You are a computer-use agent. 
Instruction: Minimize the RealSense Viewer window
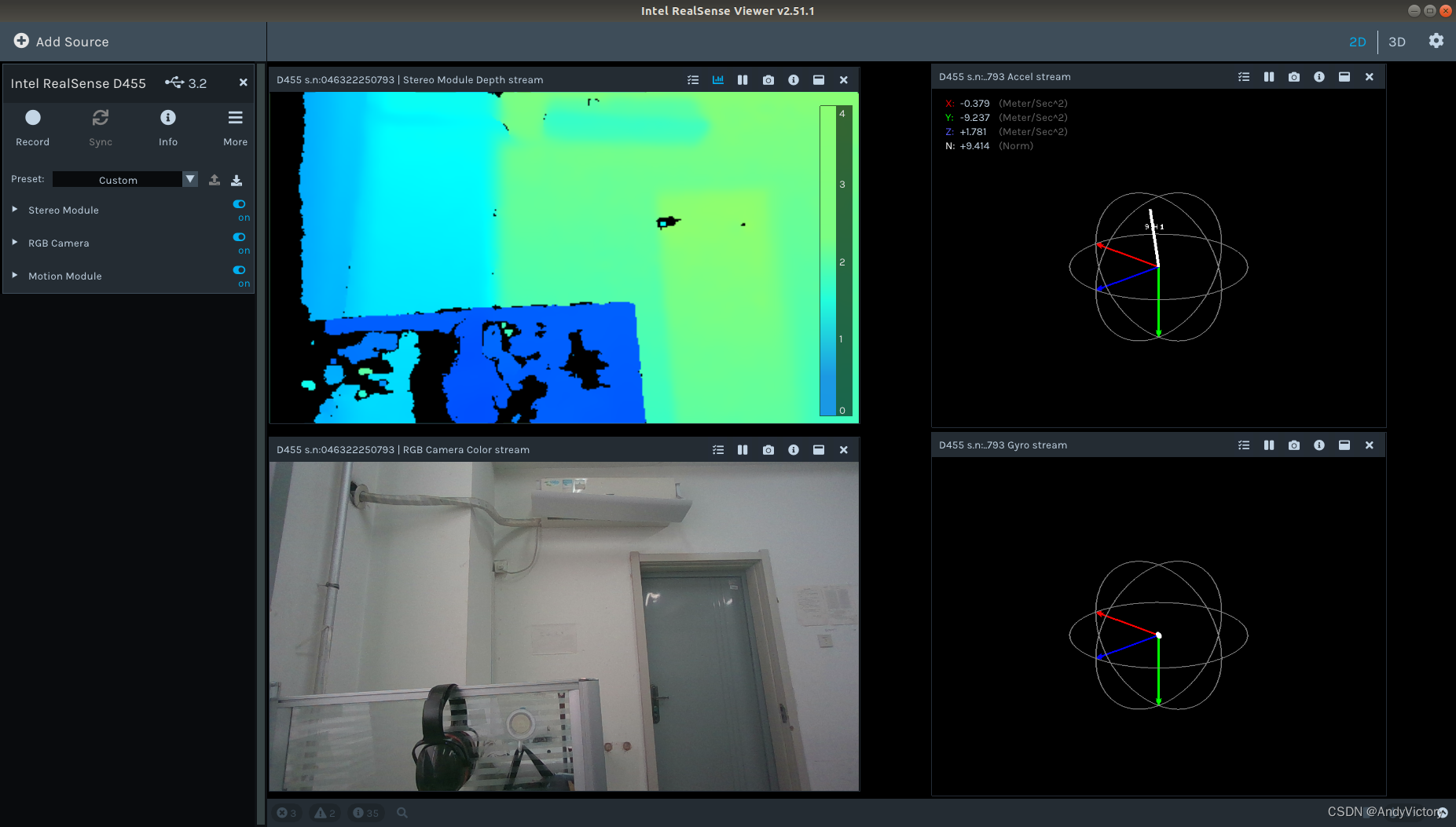pos(1414,11)
